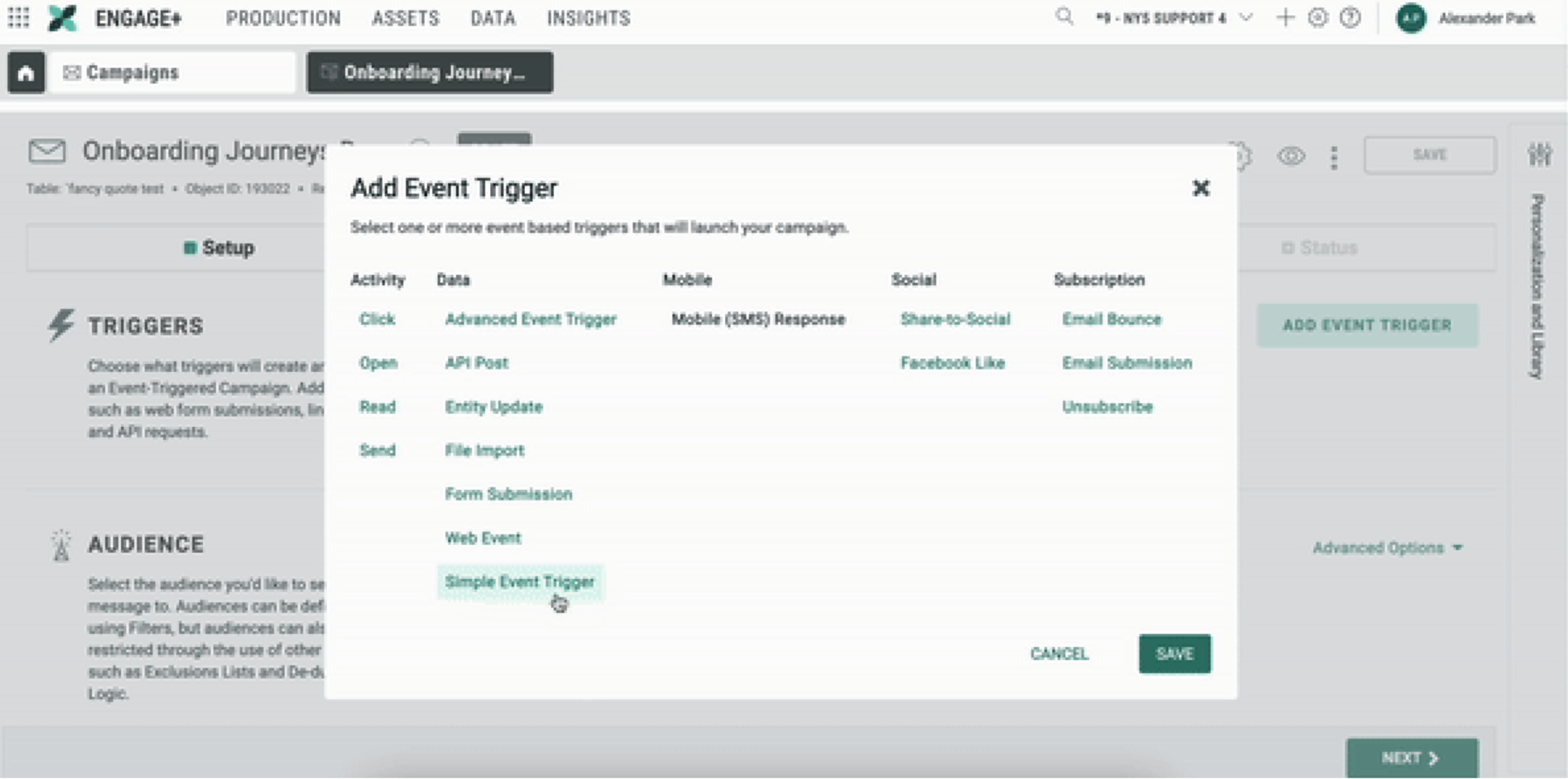Select the Simple Event Trigger link
This screenshot has height=779, width=1568.
point(519,582)
